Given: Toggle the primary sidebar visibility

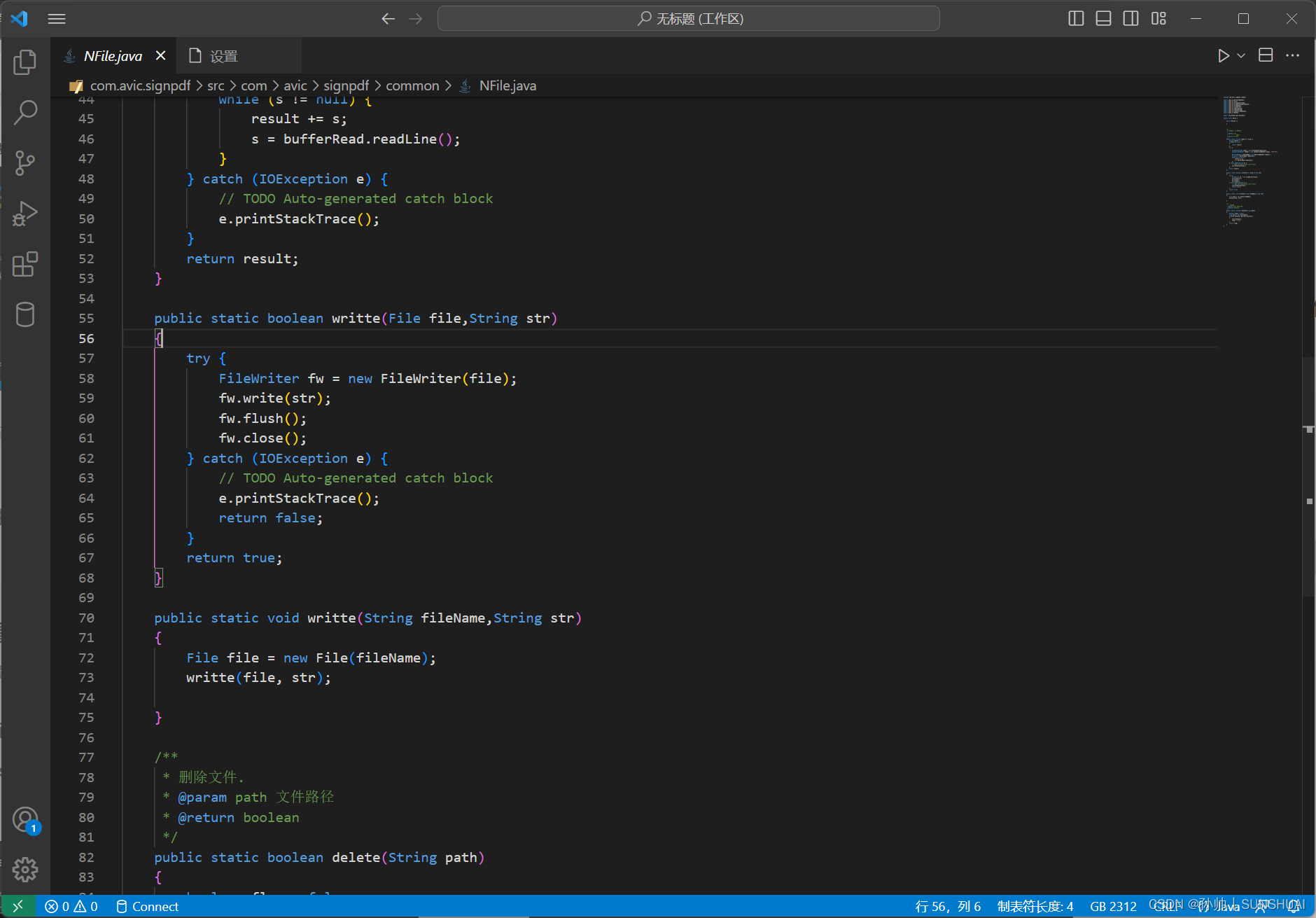Looking at the screenshot, I should [1076, 18].
